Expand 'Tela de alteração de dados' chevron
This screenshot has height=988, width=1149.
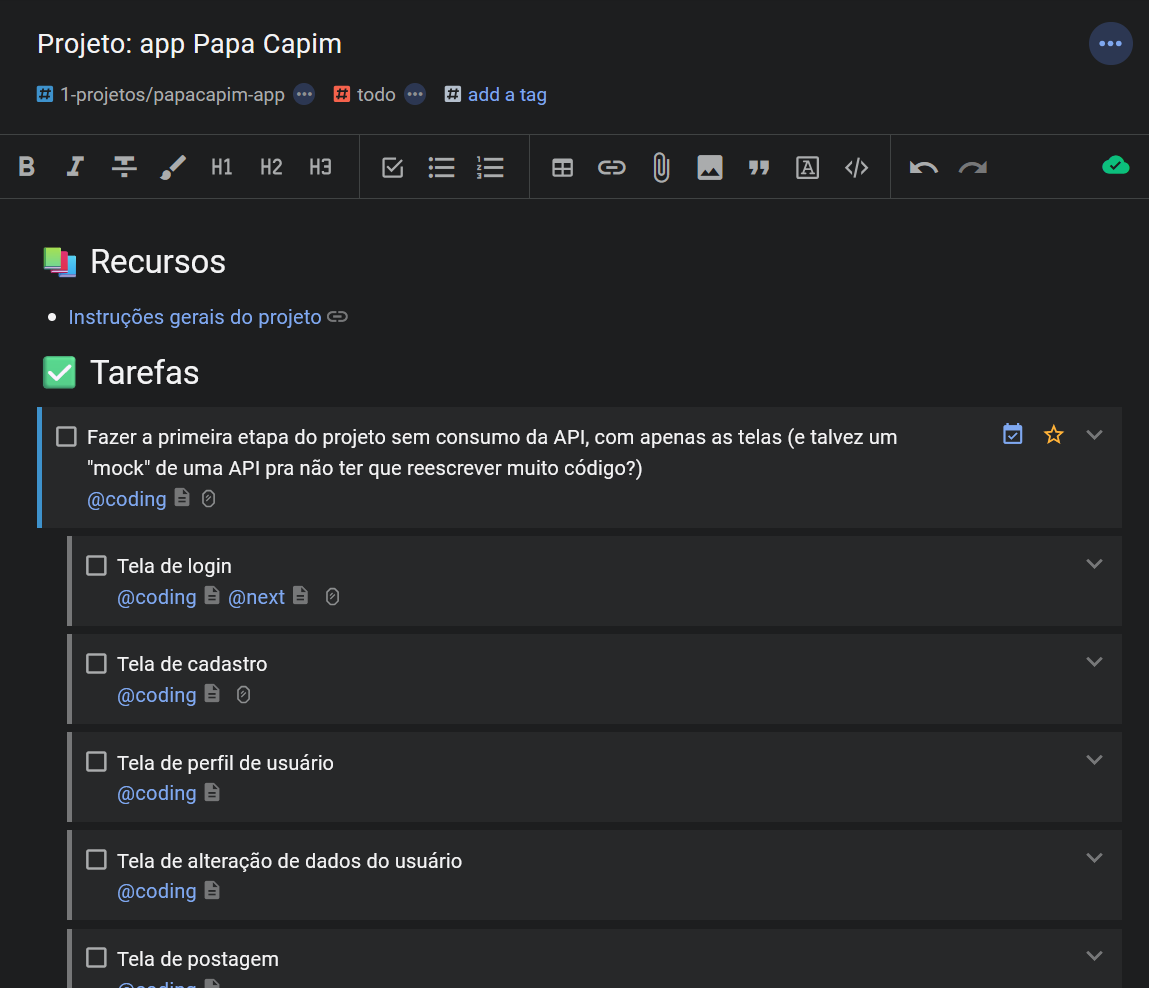pos(1094,858)
